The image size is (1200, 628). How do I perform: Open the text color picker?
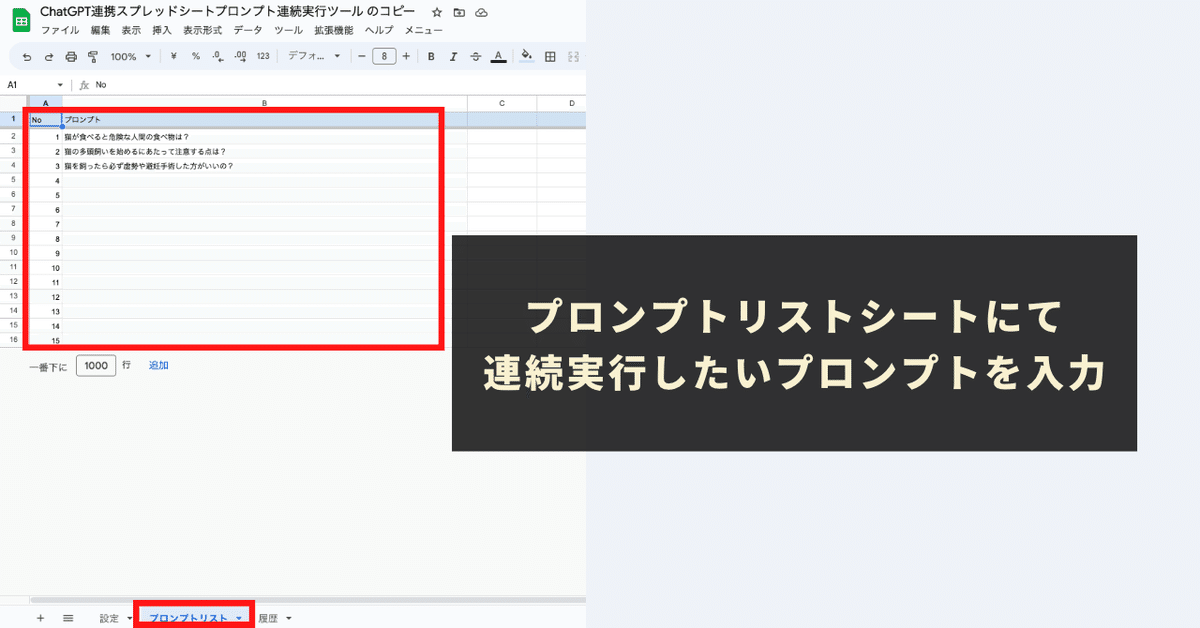coord(498,57)
